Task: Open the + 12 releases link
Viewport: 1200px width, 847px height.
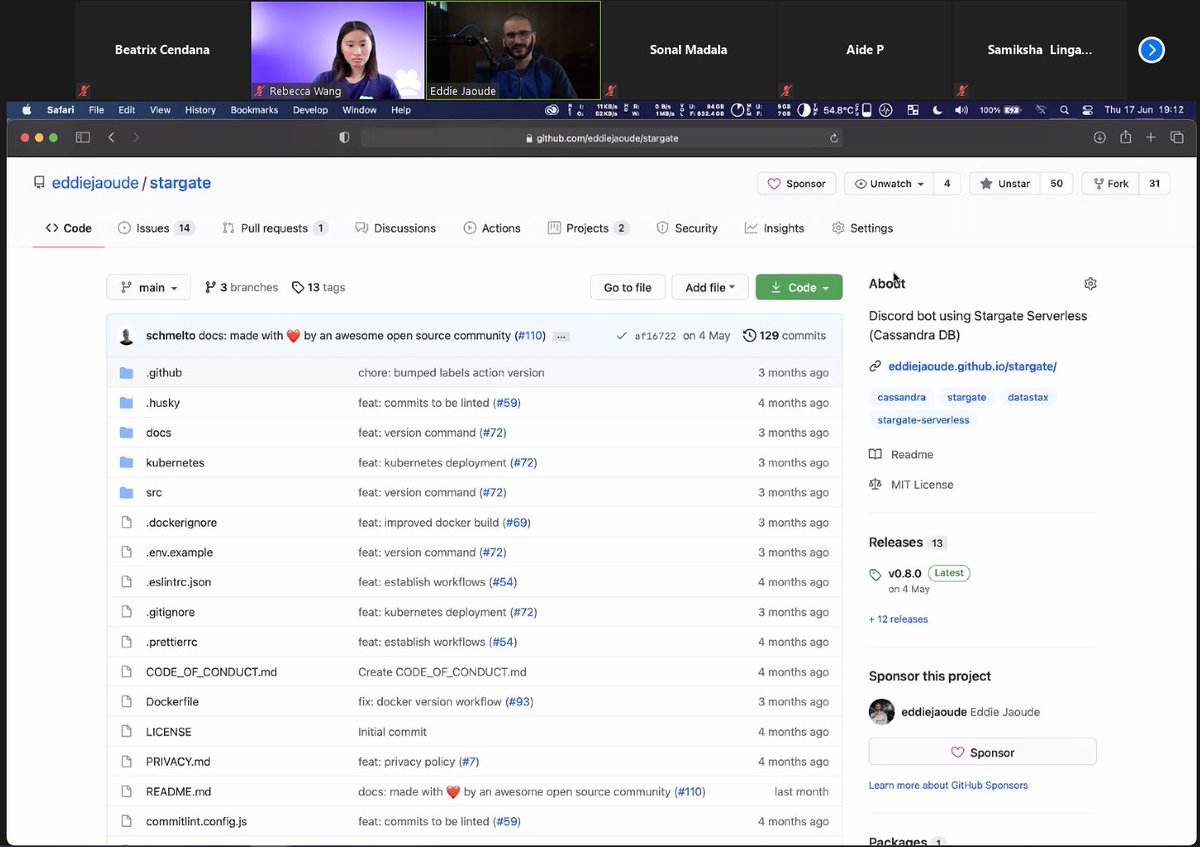Action: coord(898,620)
